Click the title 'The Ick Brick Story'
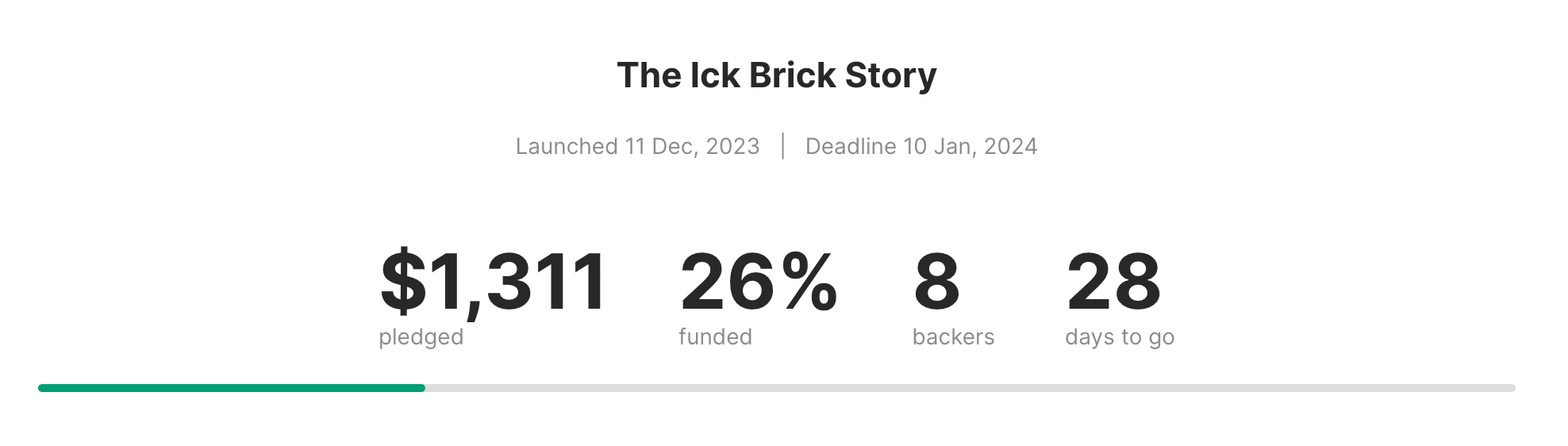Image resolution: width=1568 pixels, height=446 pixels. coord(777,76)
